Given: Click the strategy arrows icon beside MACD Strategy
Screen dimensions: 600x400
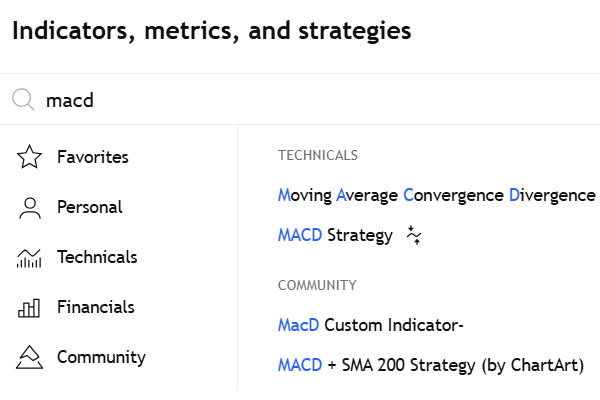Looking at the screenshot, I should point(415,236).
